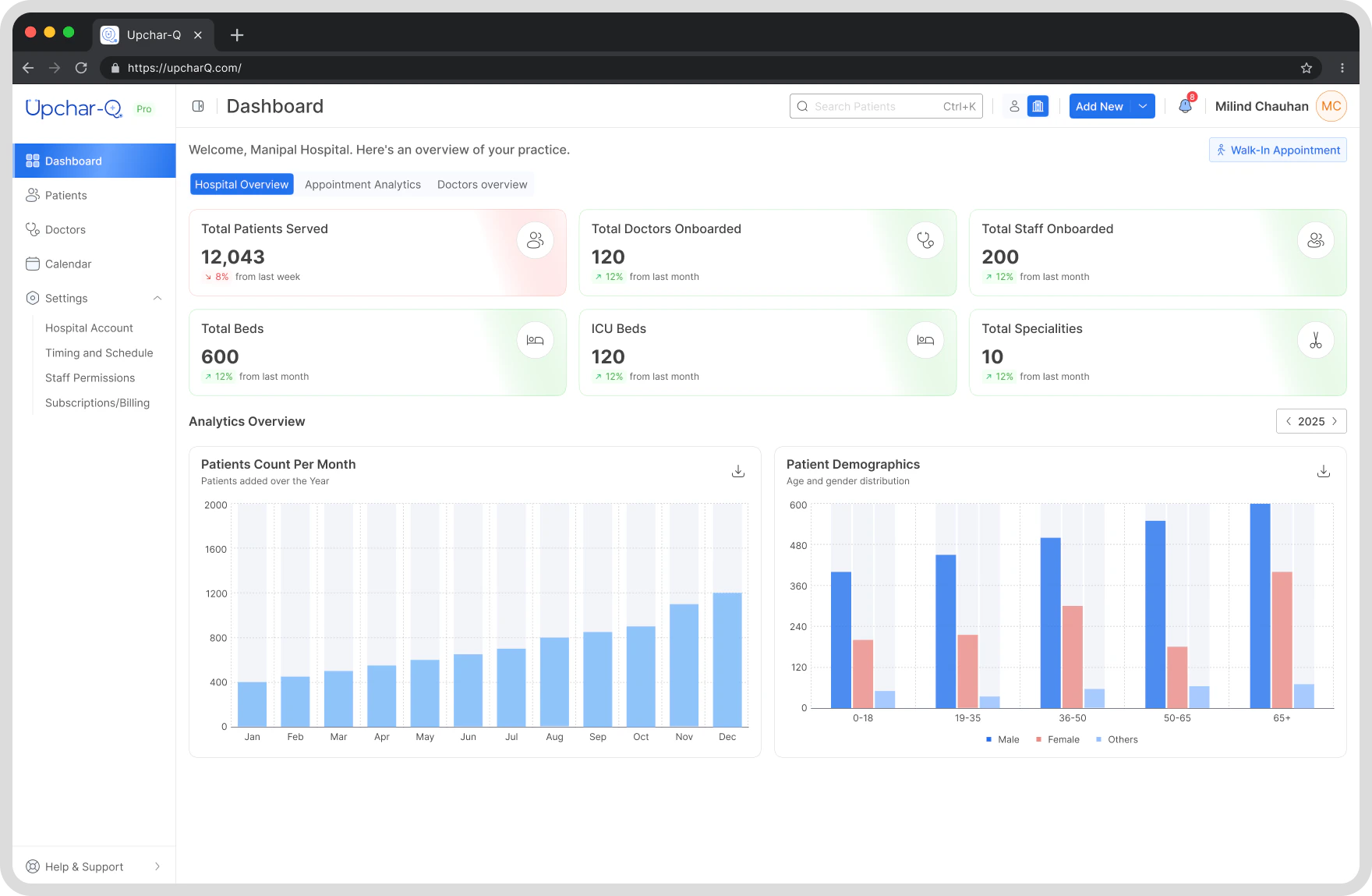Expand Help & Support chevron
1372x896 pixels.
click(157, 866)
